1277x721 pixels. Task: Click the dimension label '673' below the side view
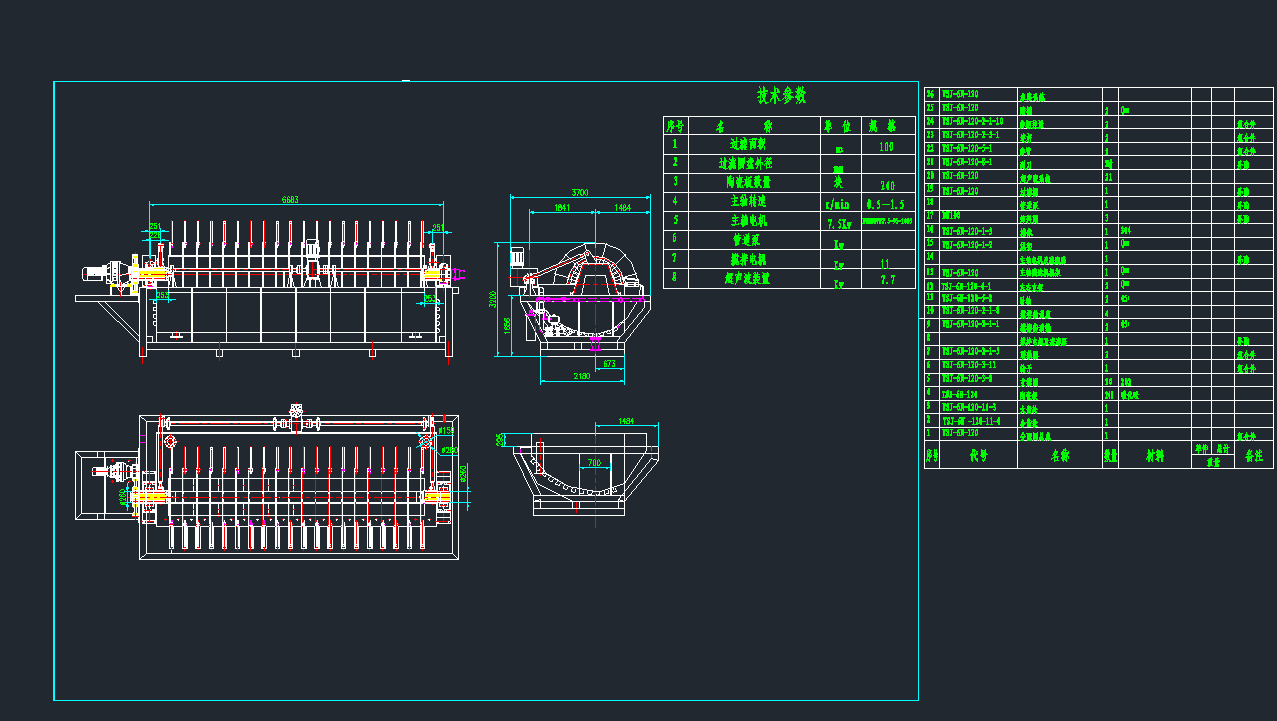pyautogui.click(x=609, y=364)
